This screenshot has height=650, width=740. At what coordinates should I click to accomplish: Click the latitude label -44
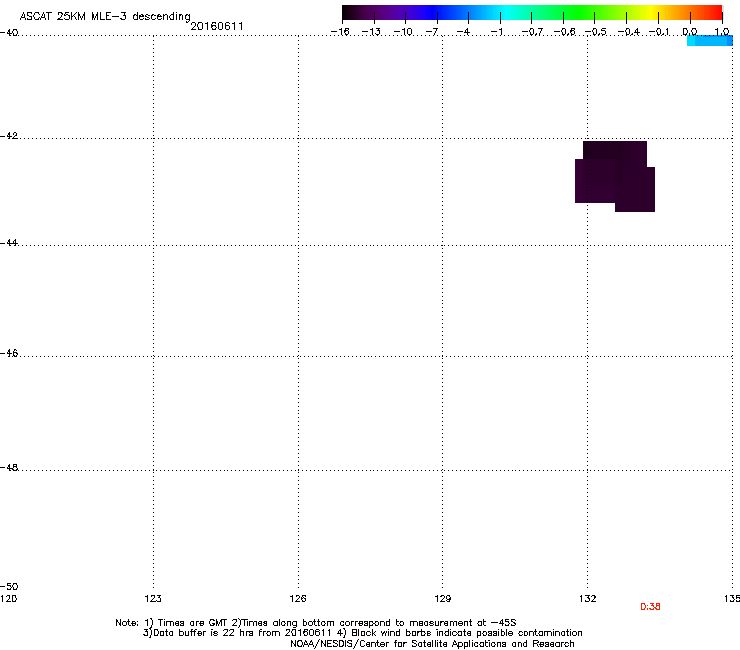click(x=9, y=243)
